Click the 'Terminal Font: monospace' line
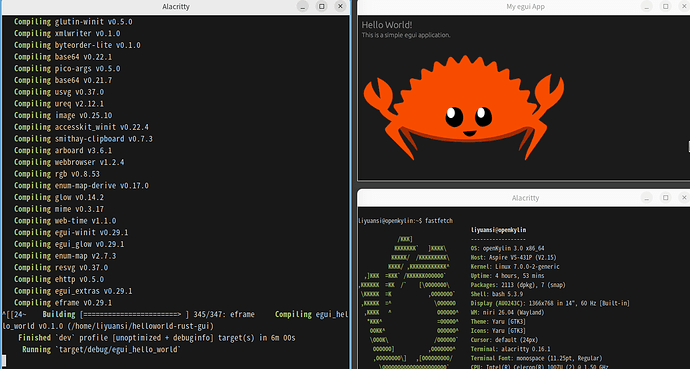Screen dimensions: 690x369 pyautogui.click(x=536, y=358)
